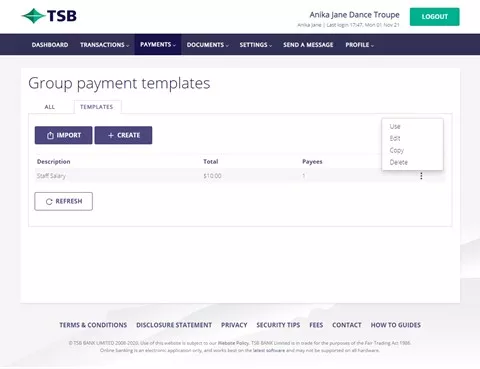The image size is (480, 369).
Task: Open the latest software link
Action: click(x=269, y=350)
